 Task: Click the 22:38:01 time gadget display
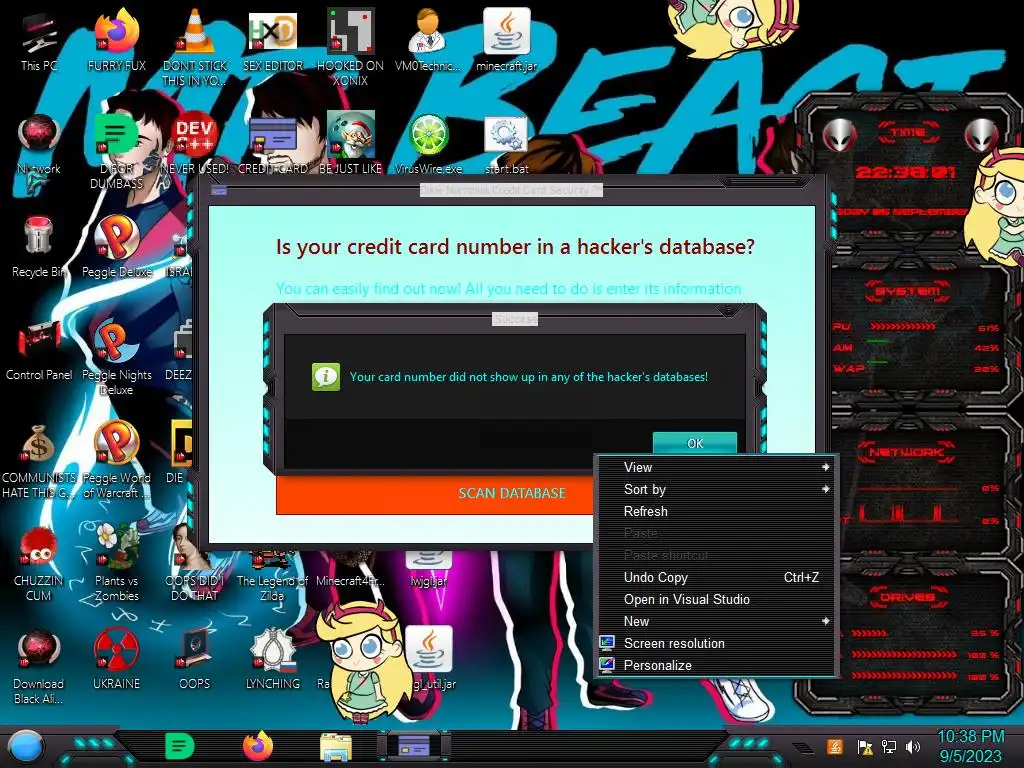[x=905, y=172]
